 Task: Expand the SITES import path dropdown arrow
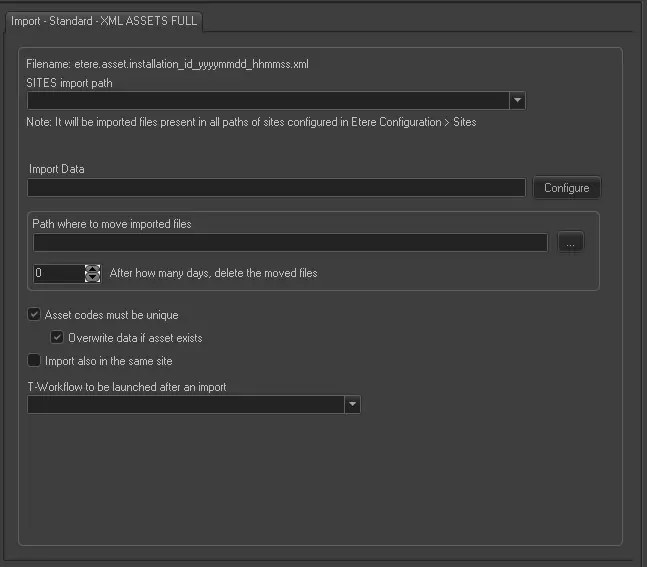(517, 101)
